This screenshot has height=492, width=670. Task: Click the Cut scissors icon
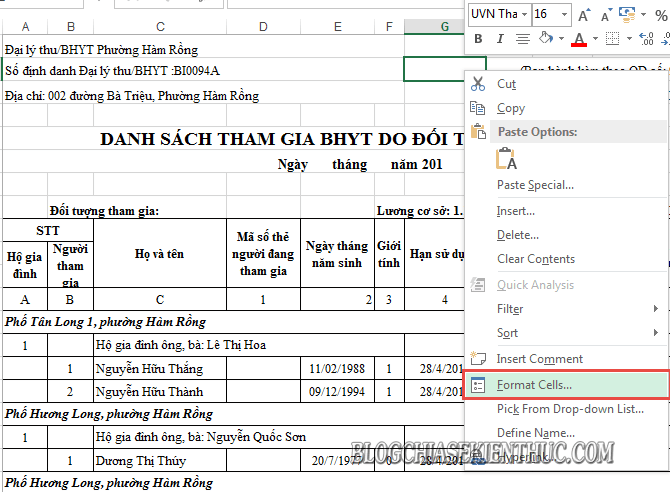(478, 84)
